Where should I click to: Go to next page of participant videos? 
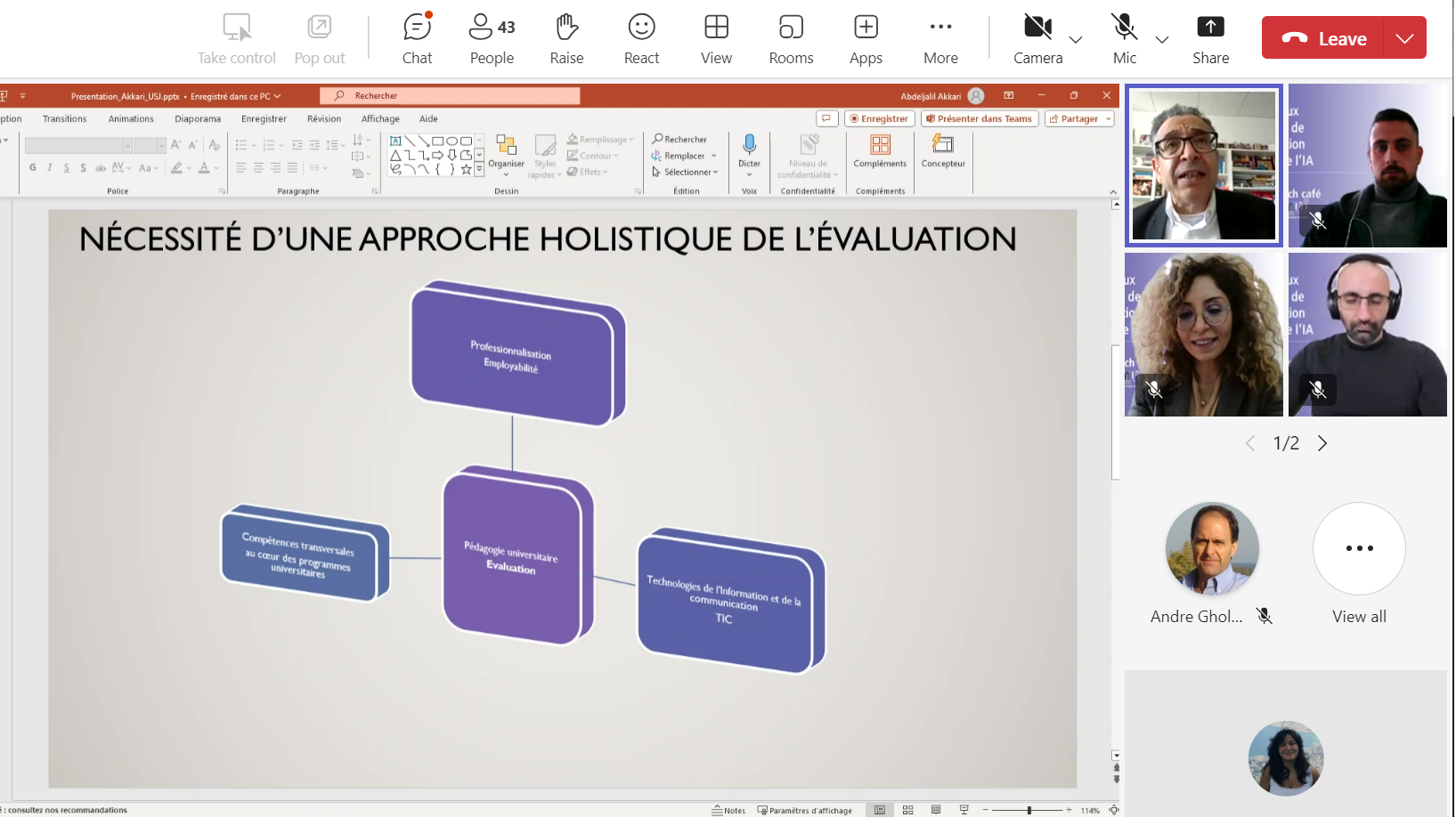(x=1322, y=443)
